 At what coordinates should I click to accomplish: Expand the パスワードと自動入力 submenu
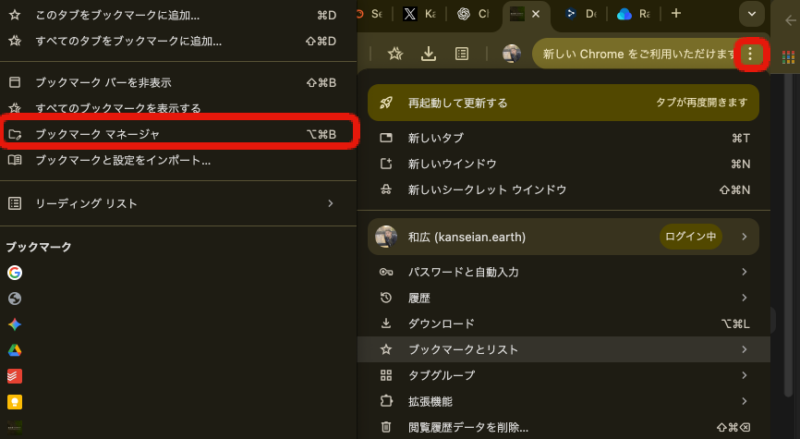tap(743, 272)
